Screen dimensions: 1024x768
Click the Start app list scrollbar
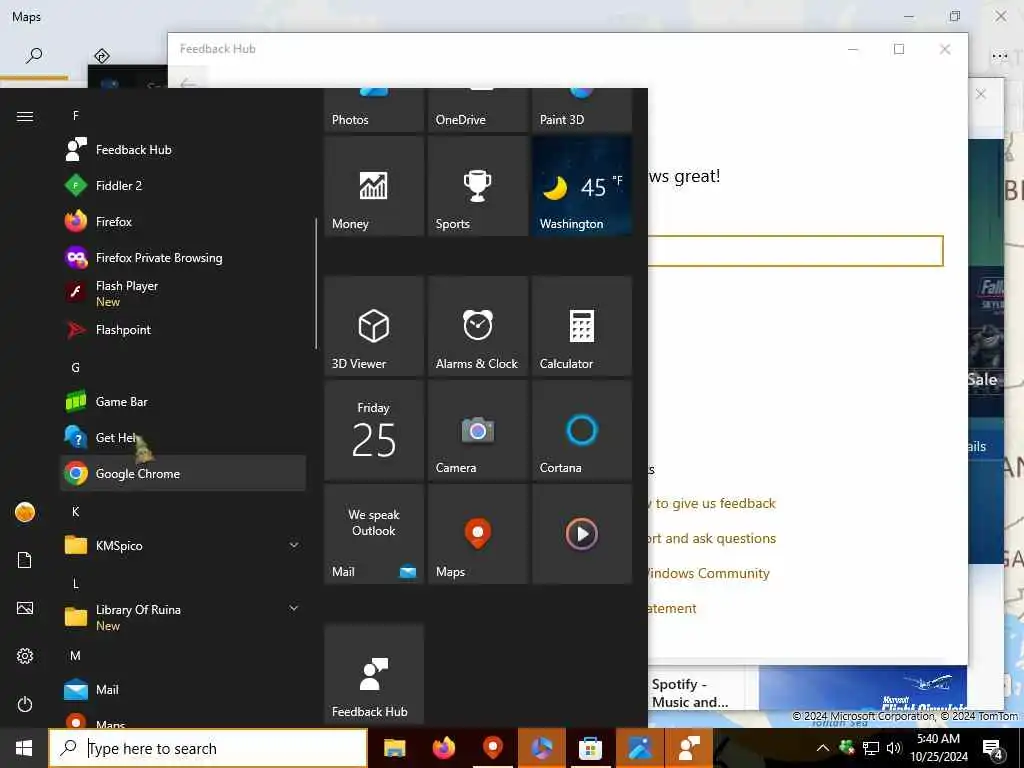click(316, 283)
